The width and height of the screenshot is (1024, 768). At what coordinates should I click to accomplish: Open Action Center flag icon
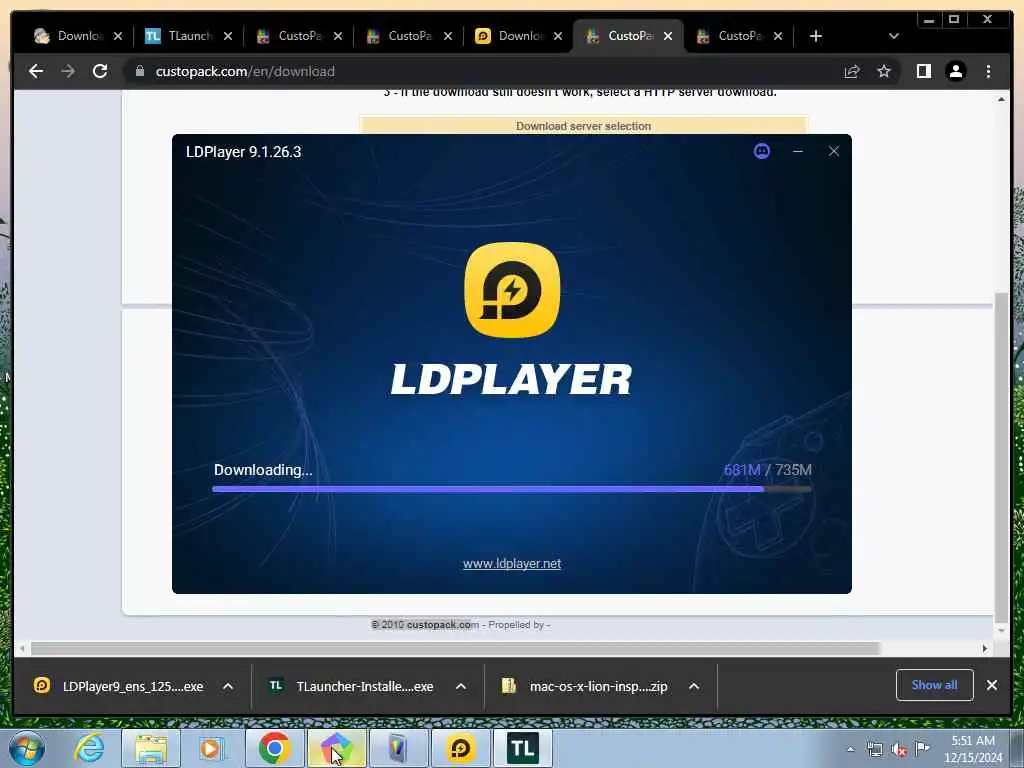point(922,748)
